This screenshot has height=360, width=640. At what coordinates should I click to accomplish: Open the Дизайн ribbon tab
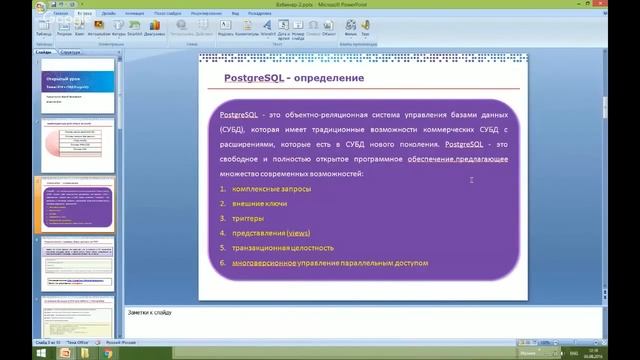point(109,13)
